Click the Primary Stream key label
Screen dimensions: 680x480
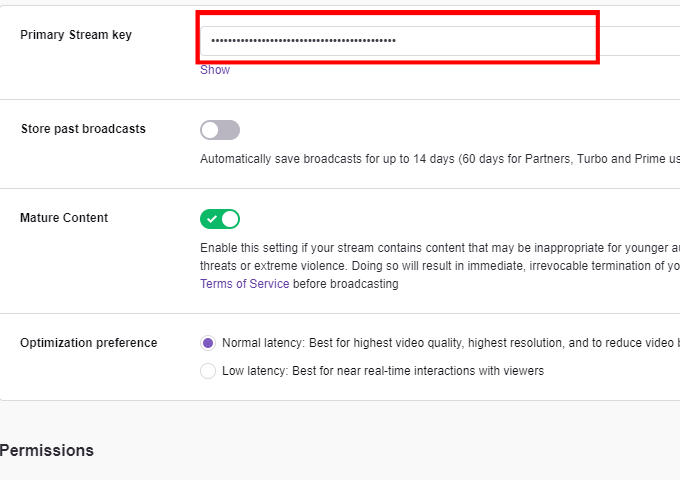pyautogui.click(x=76, y=35)
